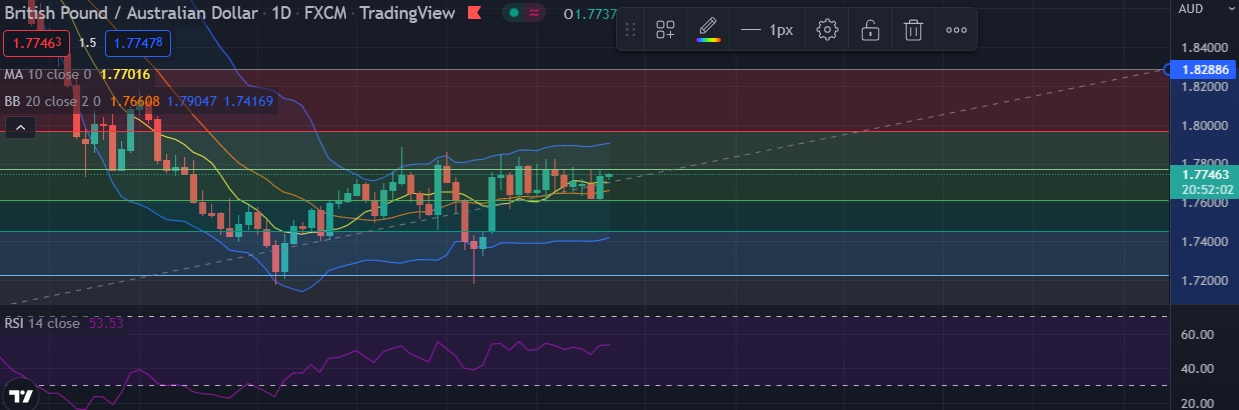Click the 1.72000 price axis label

[1204, 281]
